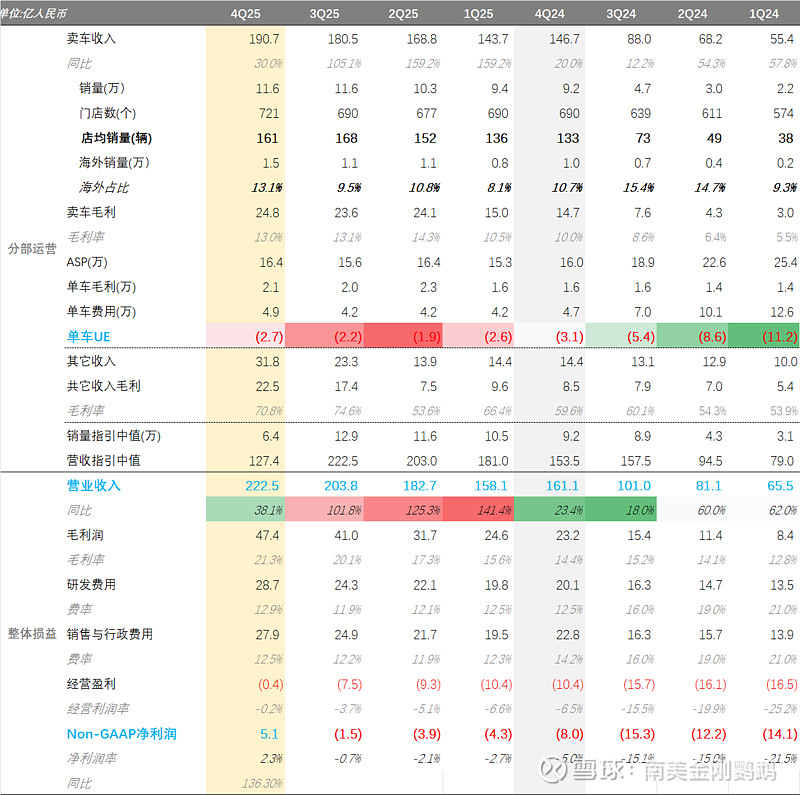
Task: Click the 单车费用(万) row label
Action: pos(102,311)
